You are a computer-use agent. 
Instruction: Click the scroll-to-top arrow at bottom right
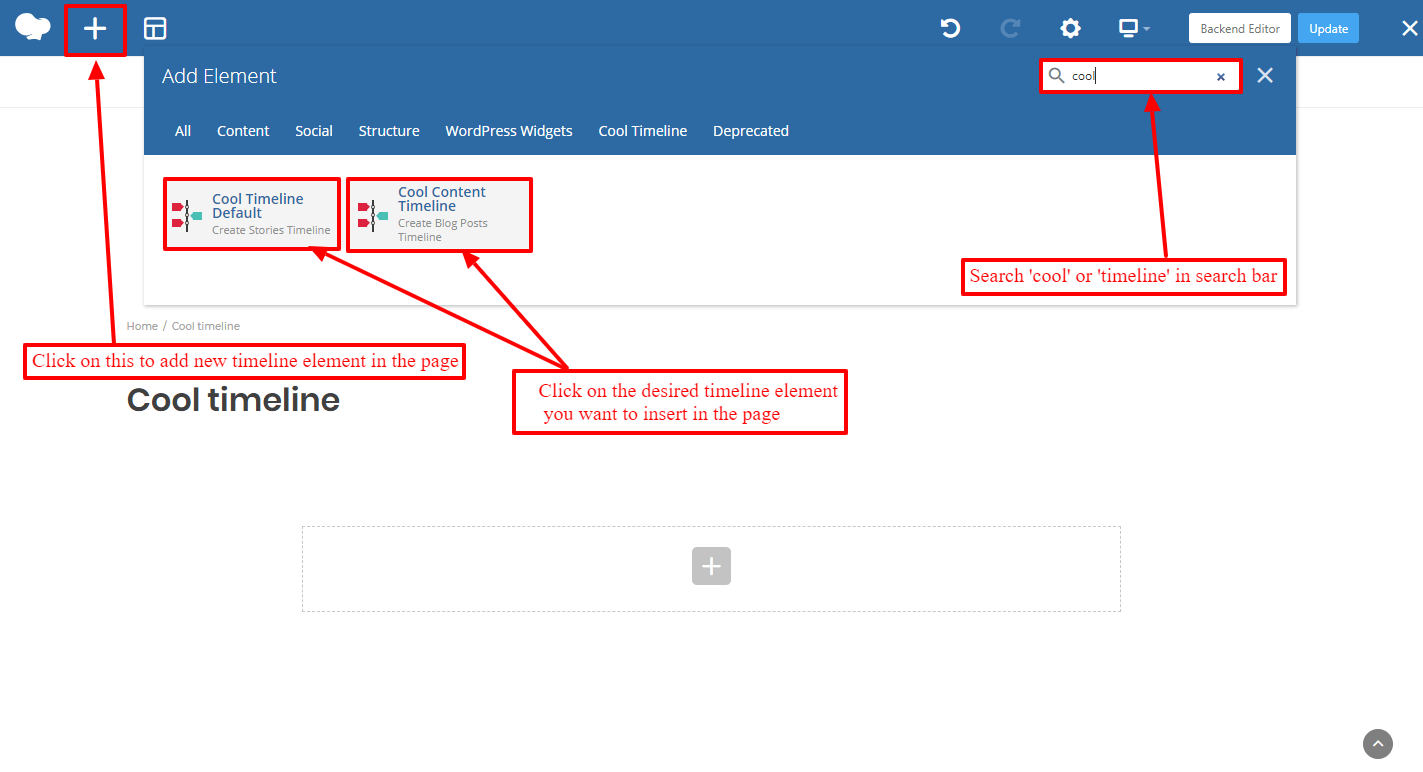click(1377, 744)
